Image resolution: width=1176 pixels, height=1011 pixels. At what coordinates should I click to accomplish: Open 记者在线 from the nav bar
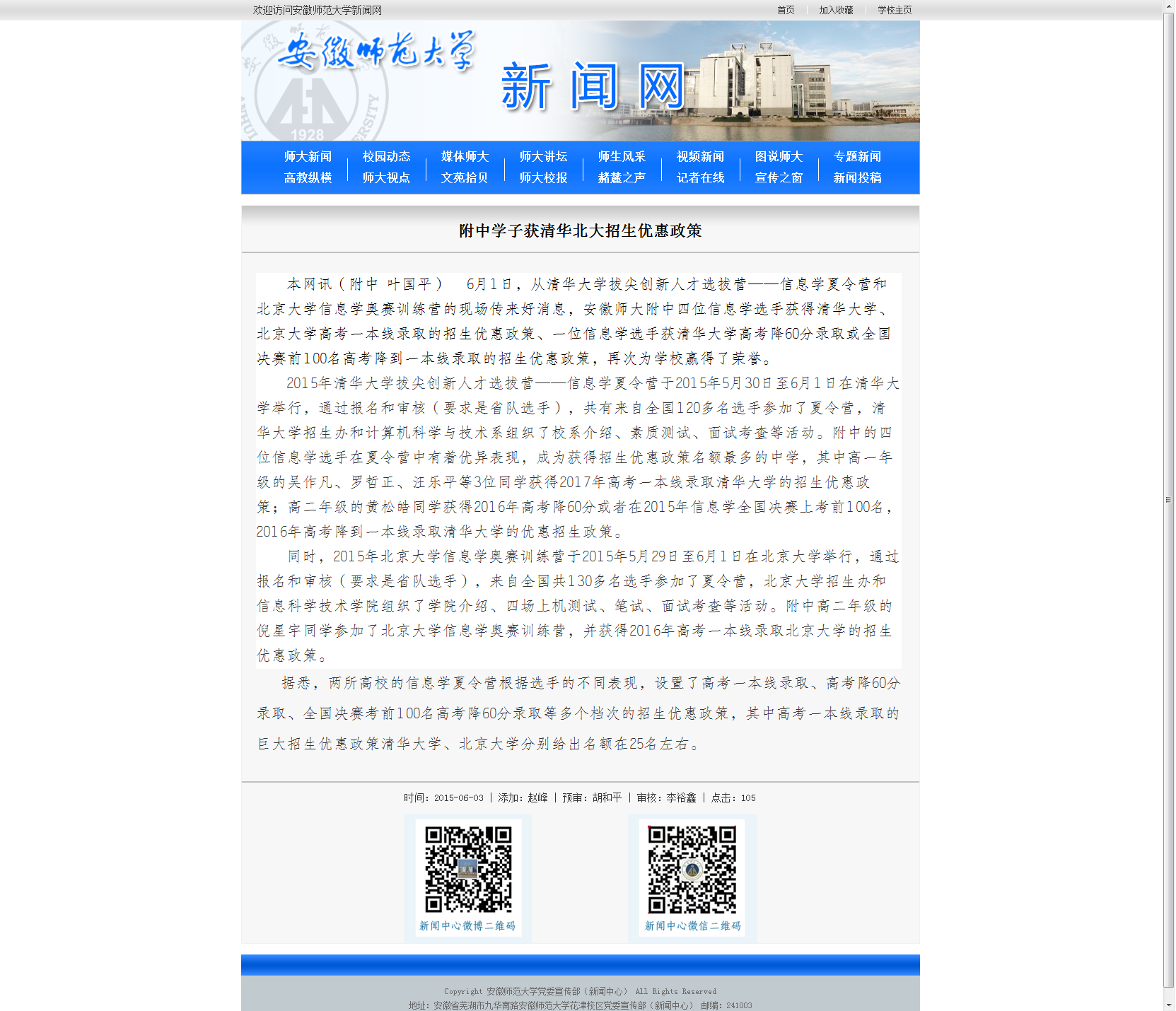(700, 178)
